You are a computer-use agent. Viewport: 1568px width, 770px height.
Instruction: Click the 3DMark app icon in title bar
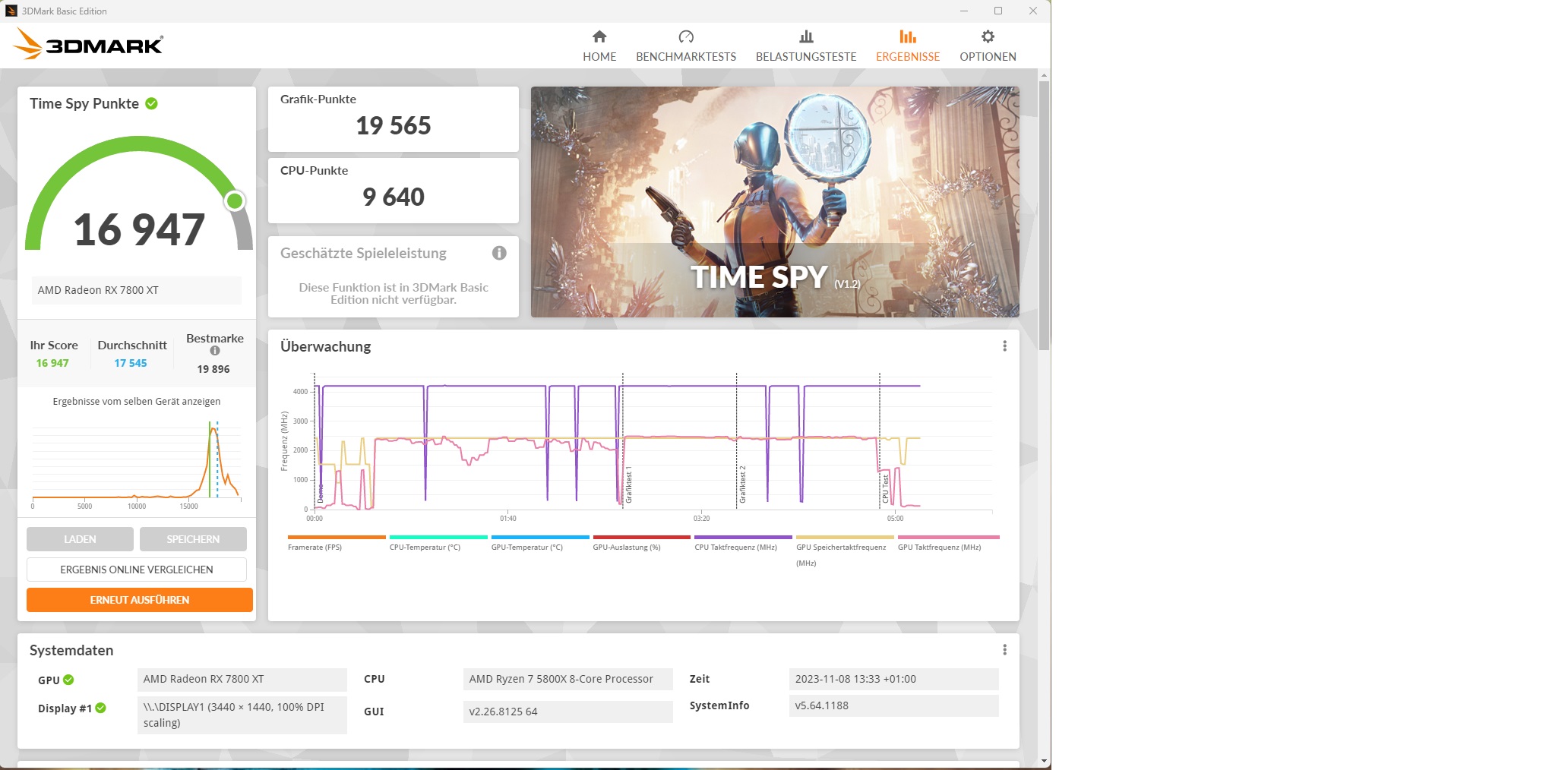[x=11, y=11]
